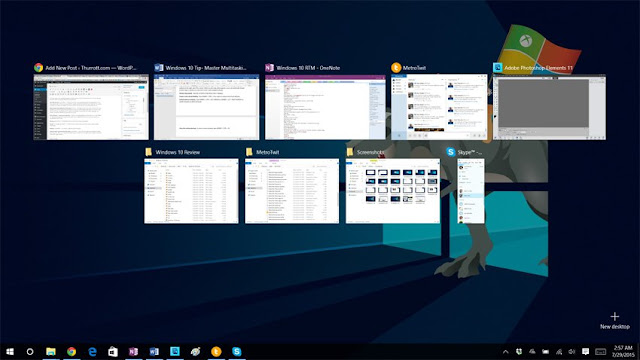Click the Cortana circle icon in taskbar
Screen dimensions: 640x360
[x=30, y=351]
